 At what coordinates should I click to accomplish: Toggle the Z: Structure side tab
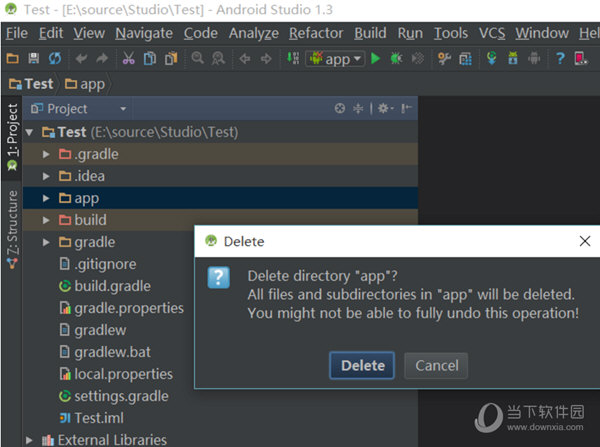click(x=12, y=230)
